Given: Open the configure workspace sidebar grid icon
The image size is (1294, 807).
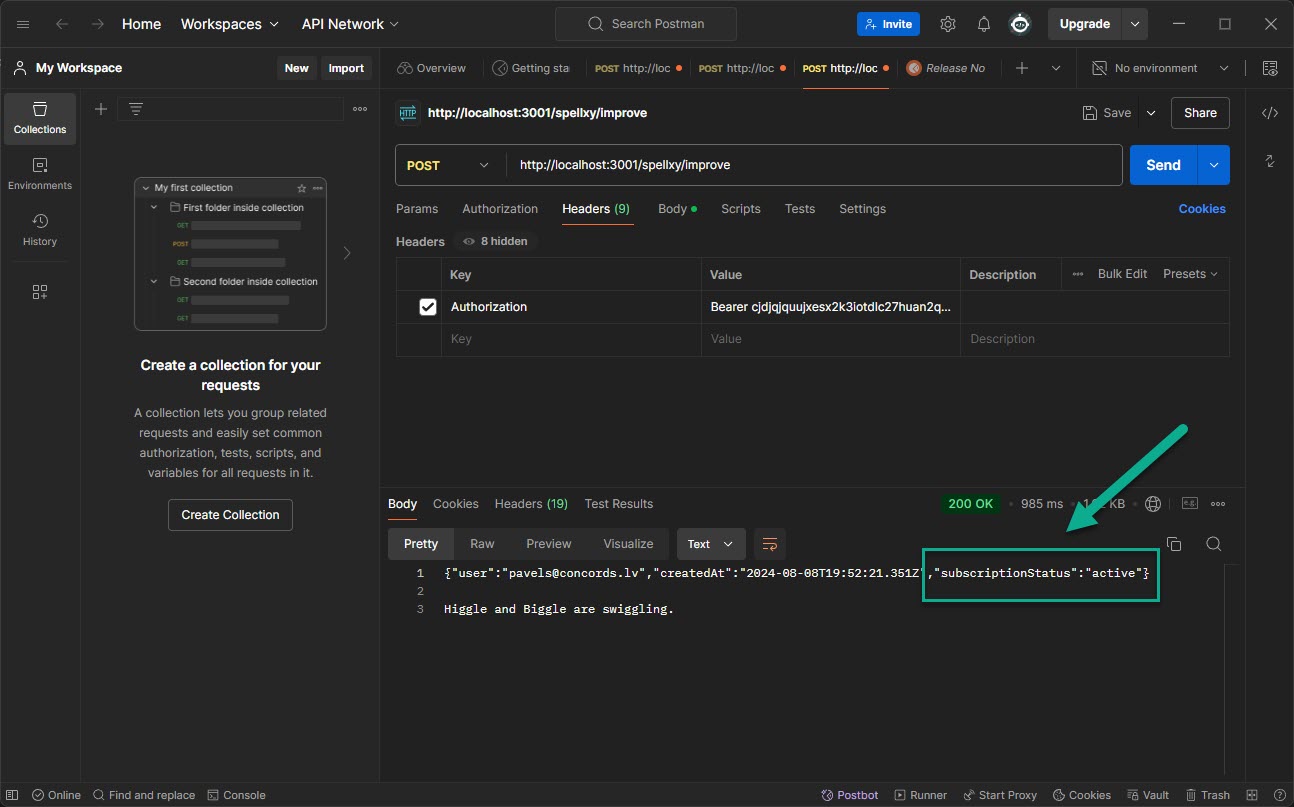Looking at the screenshot, I should [x=40, y=292].
